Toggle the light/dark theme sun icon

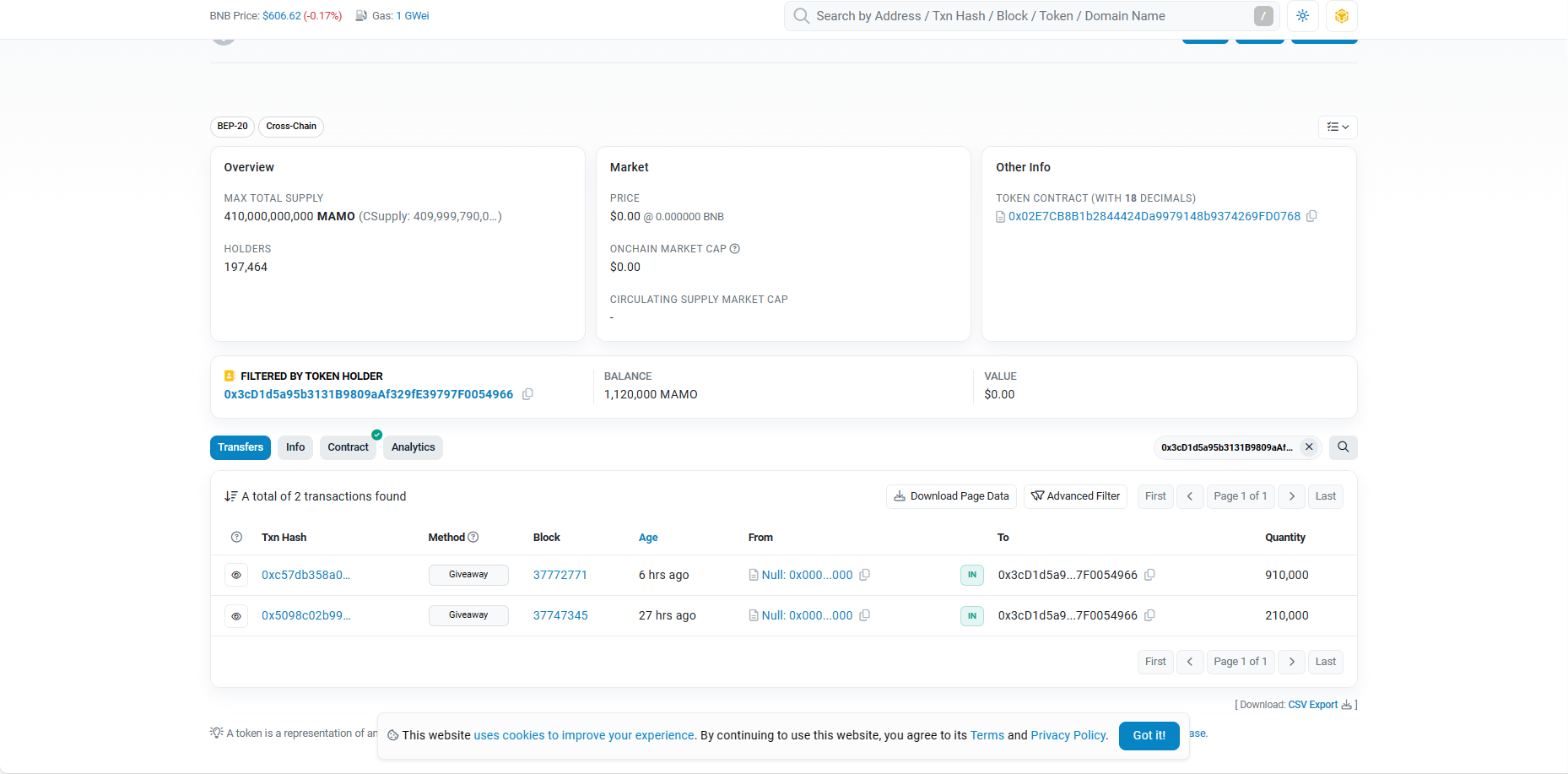click(x=1303, y=16)
